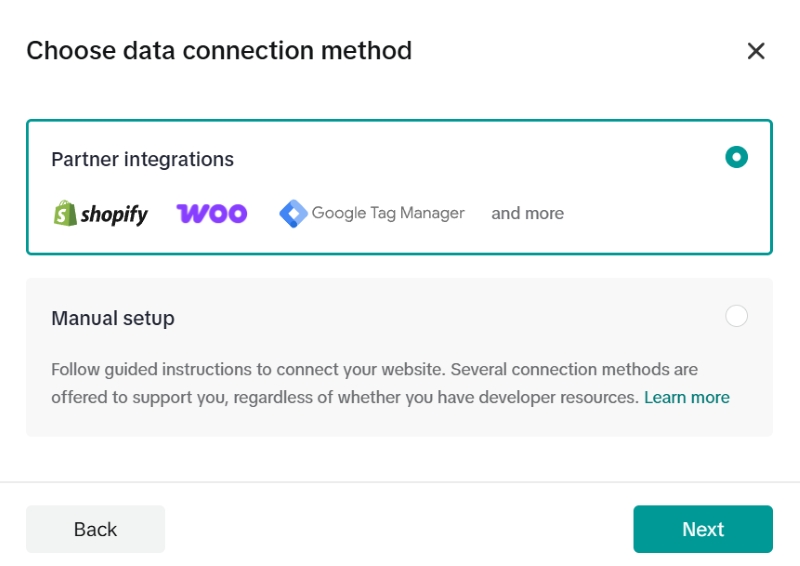Screen dimensions: 800x566
Task: Click the Partner integrations heading
Action: [142, 159]
